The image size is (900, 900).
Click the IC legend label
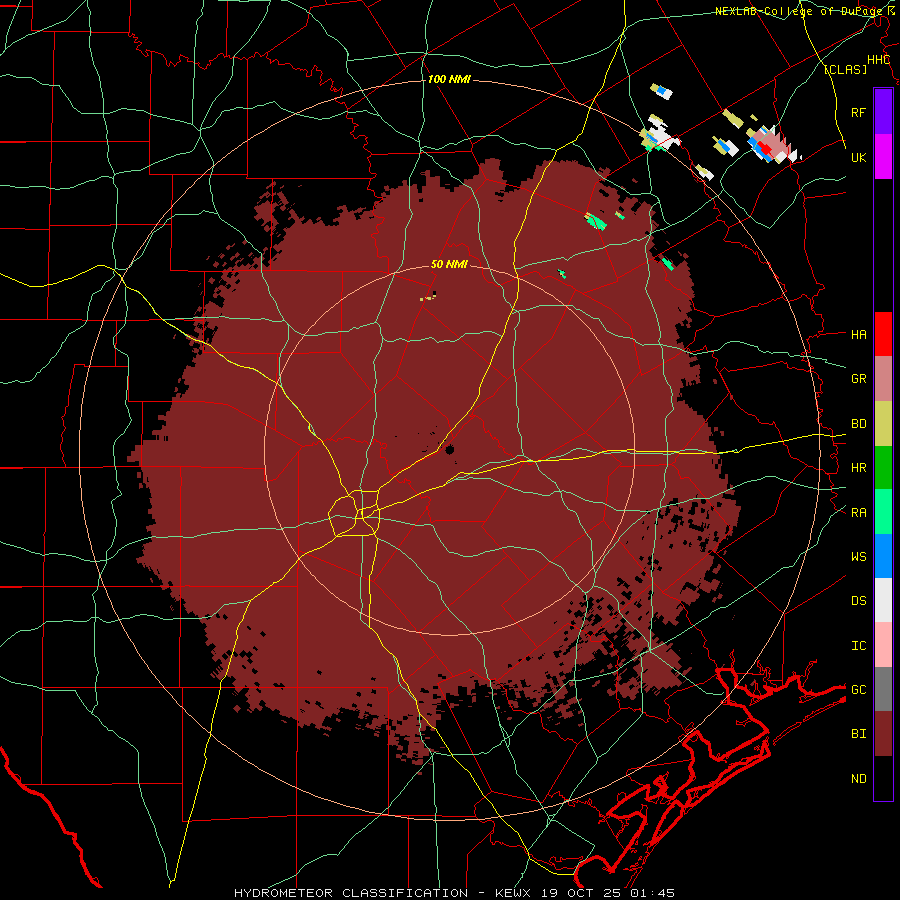click(858, 645)
